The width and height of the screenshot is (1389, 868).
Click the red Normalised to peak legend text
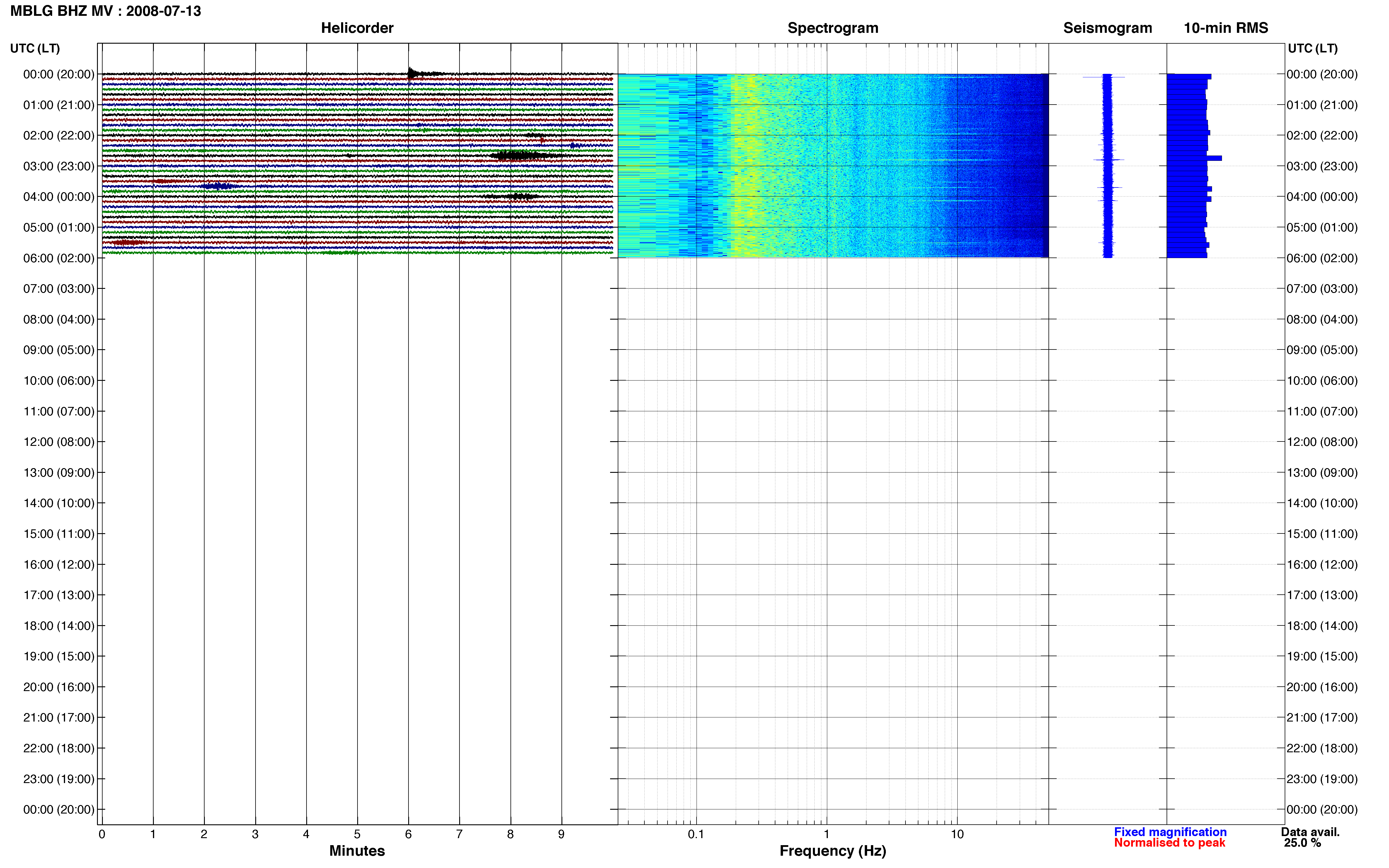[x=1170, y=843]
